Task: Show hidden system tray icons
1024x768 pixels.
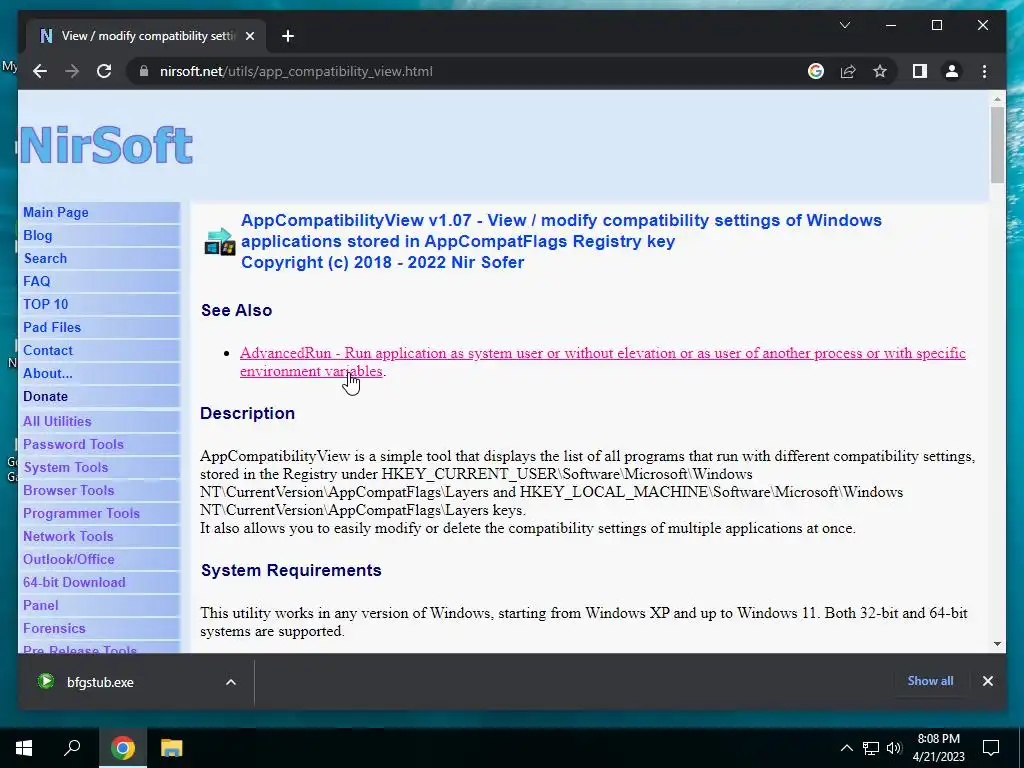Action: pos(846,748)
